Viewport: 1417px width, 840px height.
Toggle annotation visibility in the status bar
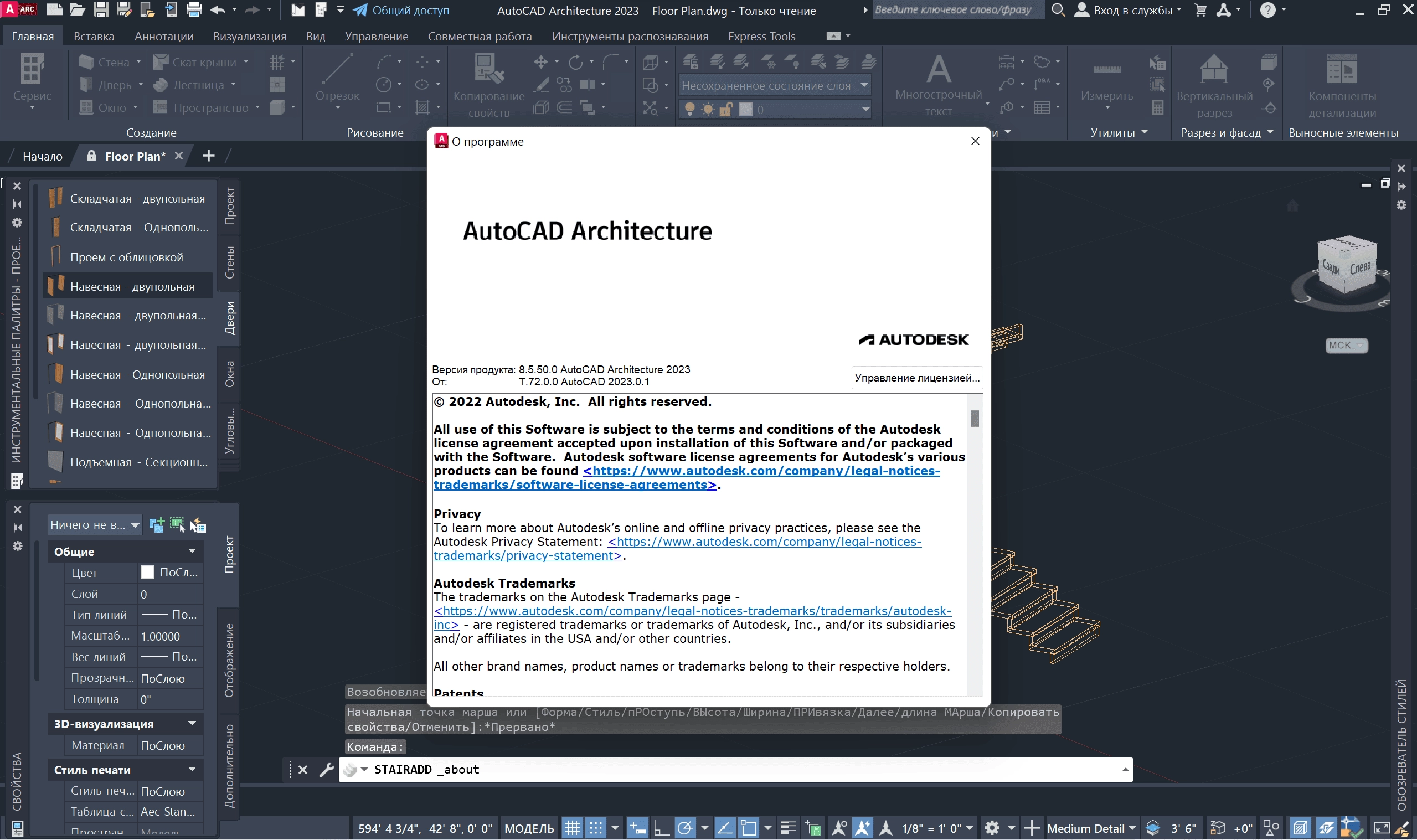pyautogui.click(x=839, y=828)
